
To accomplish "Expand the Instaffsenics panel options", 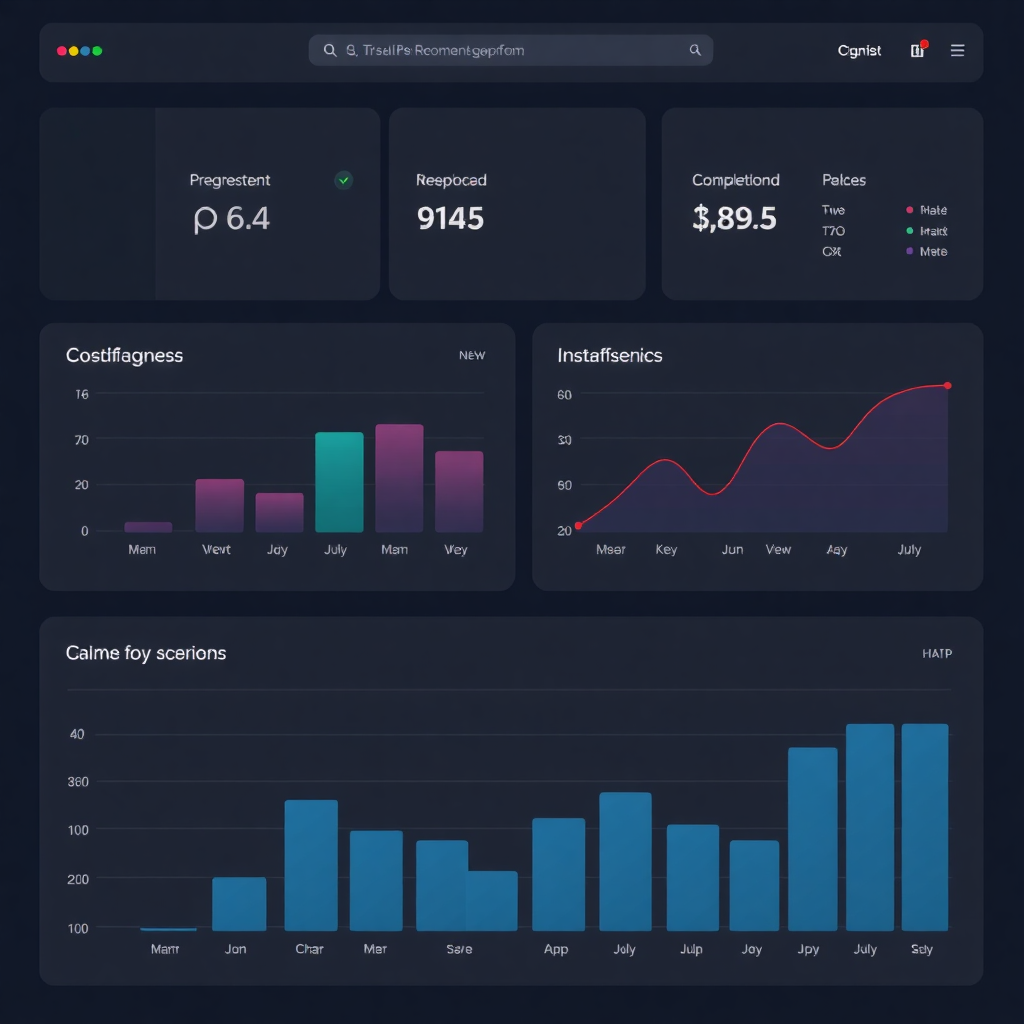I will tap(610, 355).
